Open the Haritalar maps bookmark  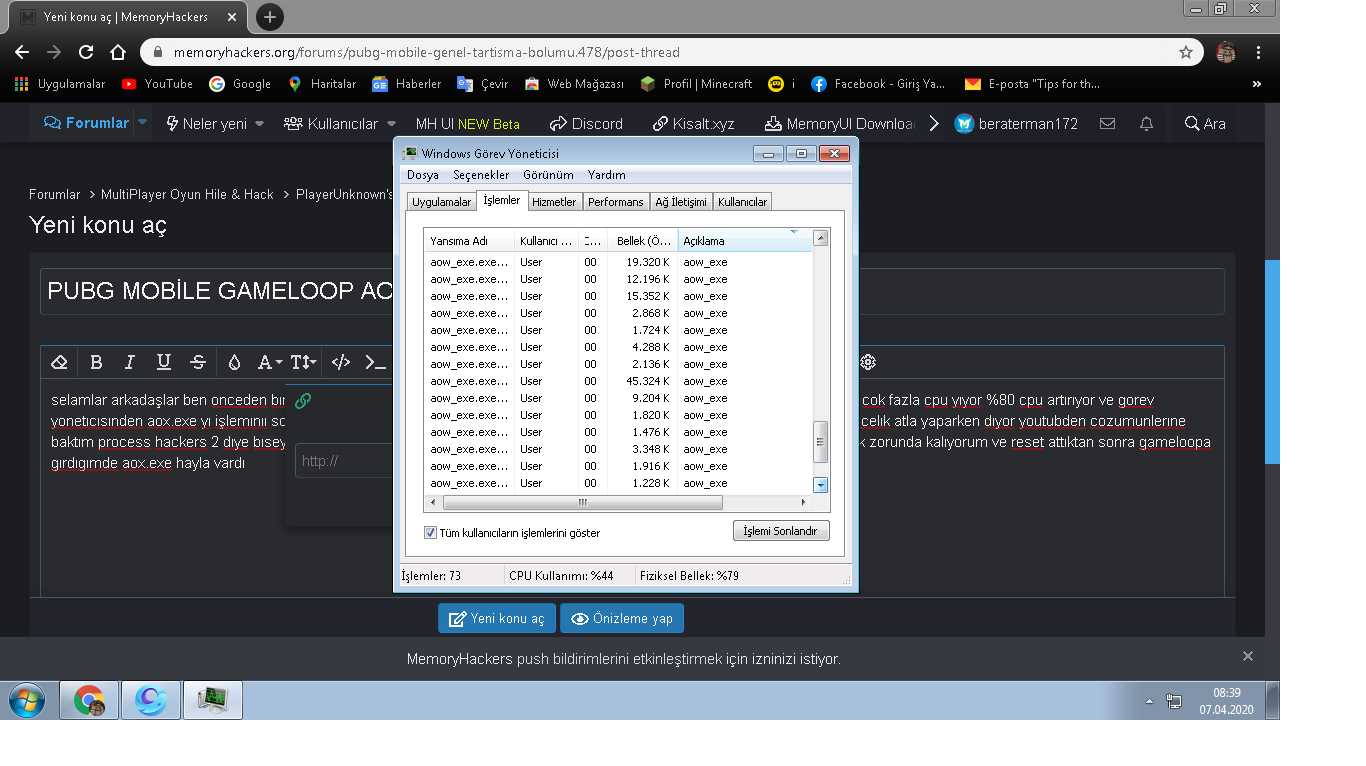coord(322,84)
